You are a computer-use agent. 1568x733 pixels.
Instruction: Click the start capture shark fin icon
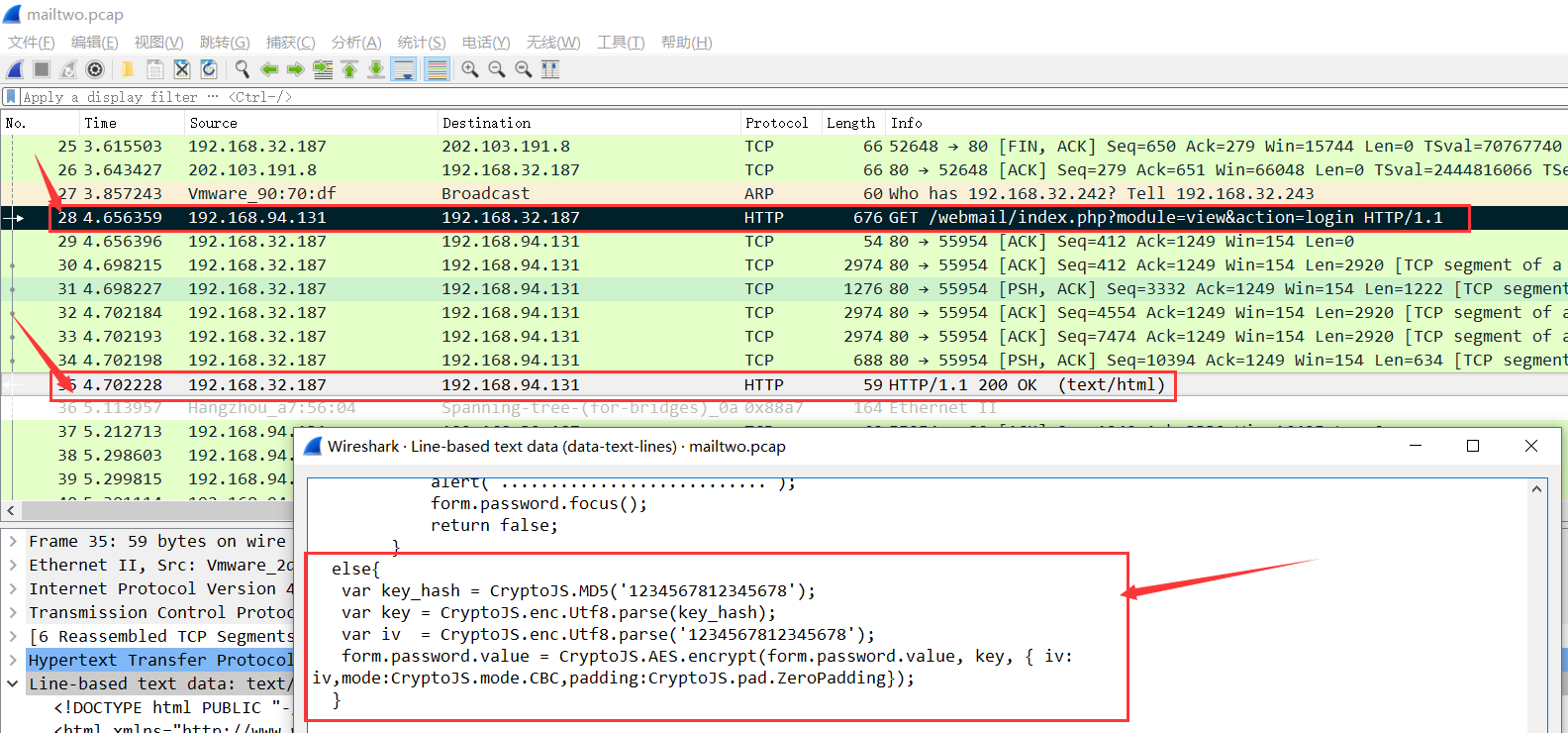pos(15,69)
